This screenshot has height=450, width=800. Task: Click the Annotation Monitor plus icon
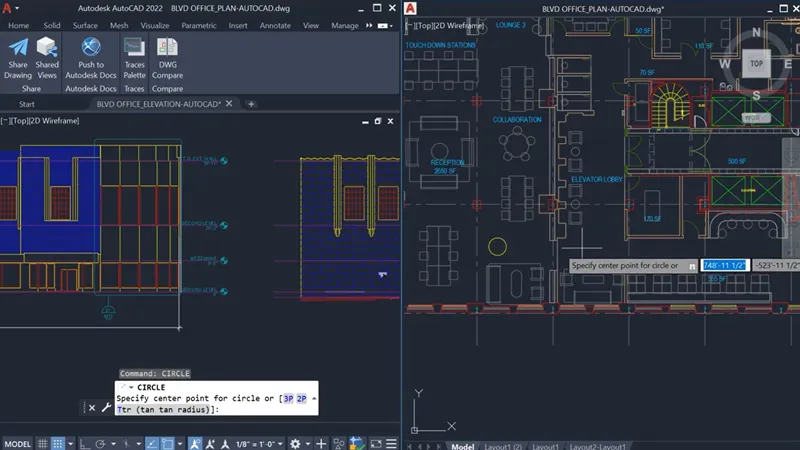pos(321,444)
